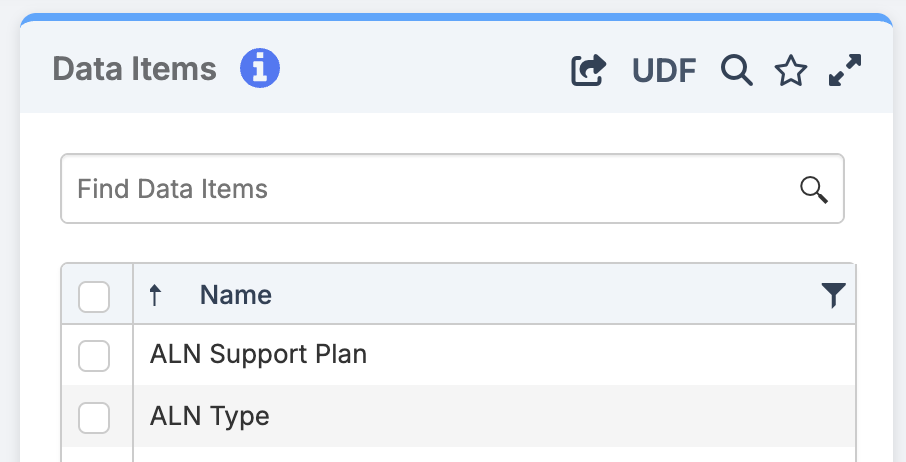Sort by clicking the Name column header

236,295
